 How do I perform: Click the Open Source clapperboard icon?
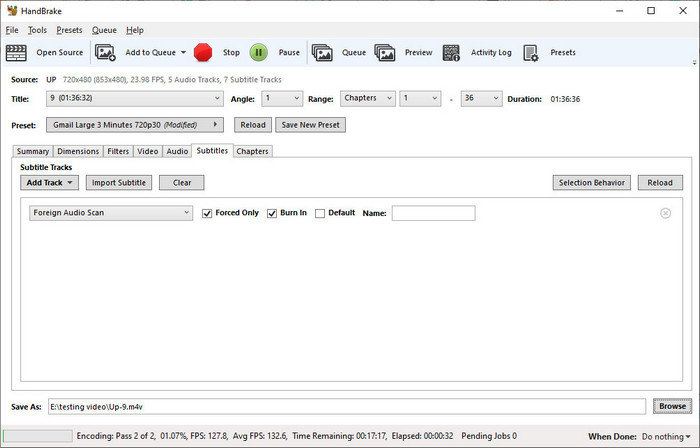point(16,53)
